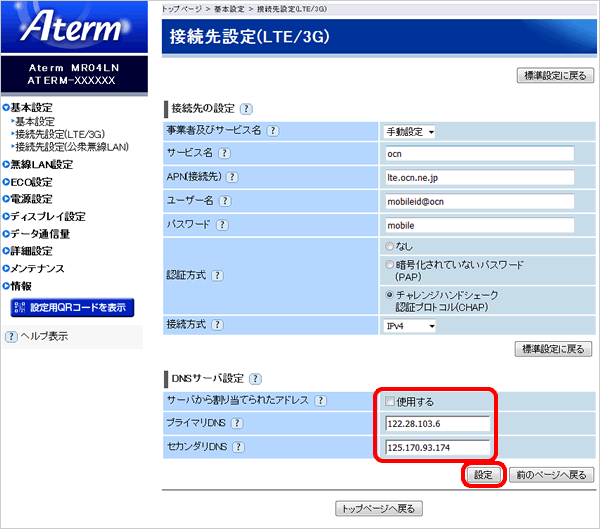Click the セカンダリDNS input field
The width and height of the screenshot is (600, 529).
coord(436,447)
